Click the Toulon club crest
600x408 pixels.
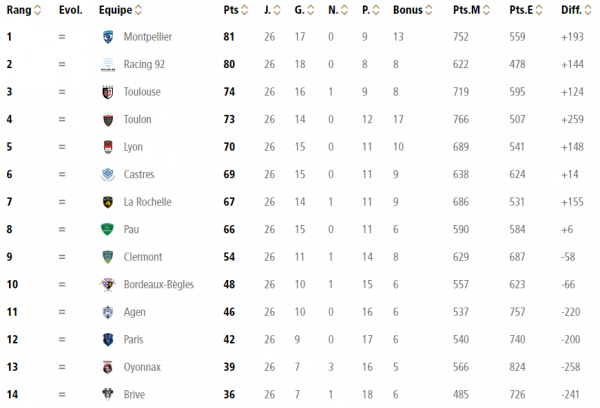108,120
